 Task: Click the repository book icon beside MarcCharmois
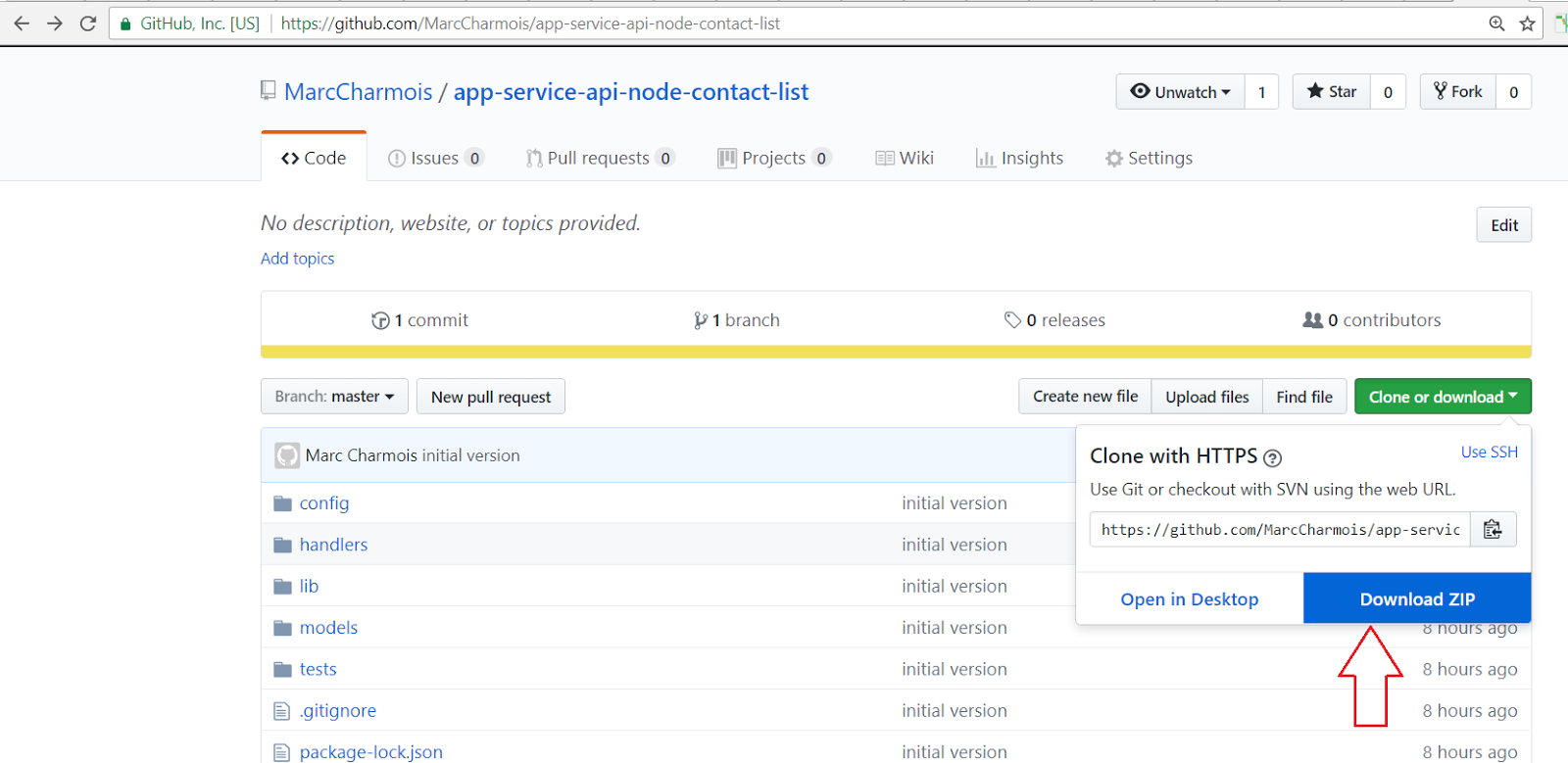[269, 91]
